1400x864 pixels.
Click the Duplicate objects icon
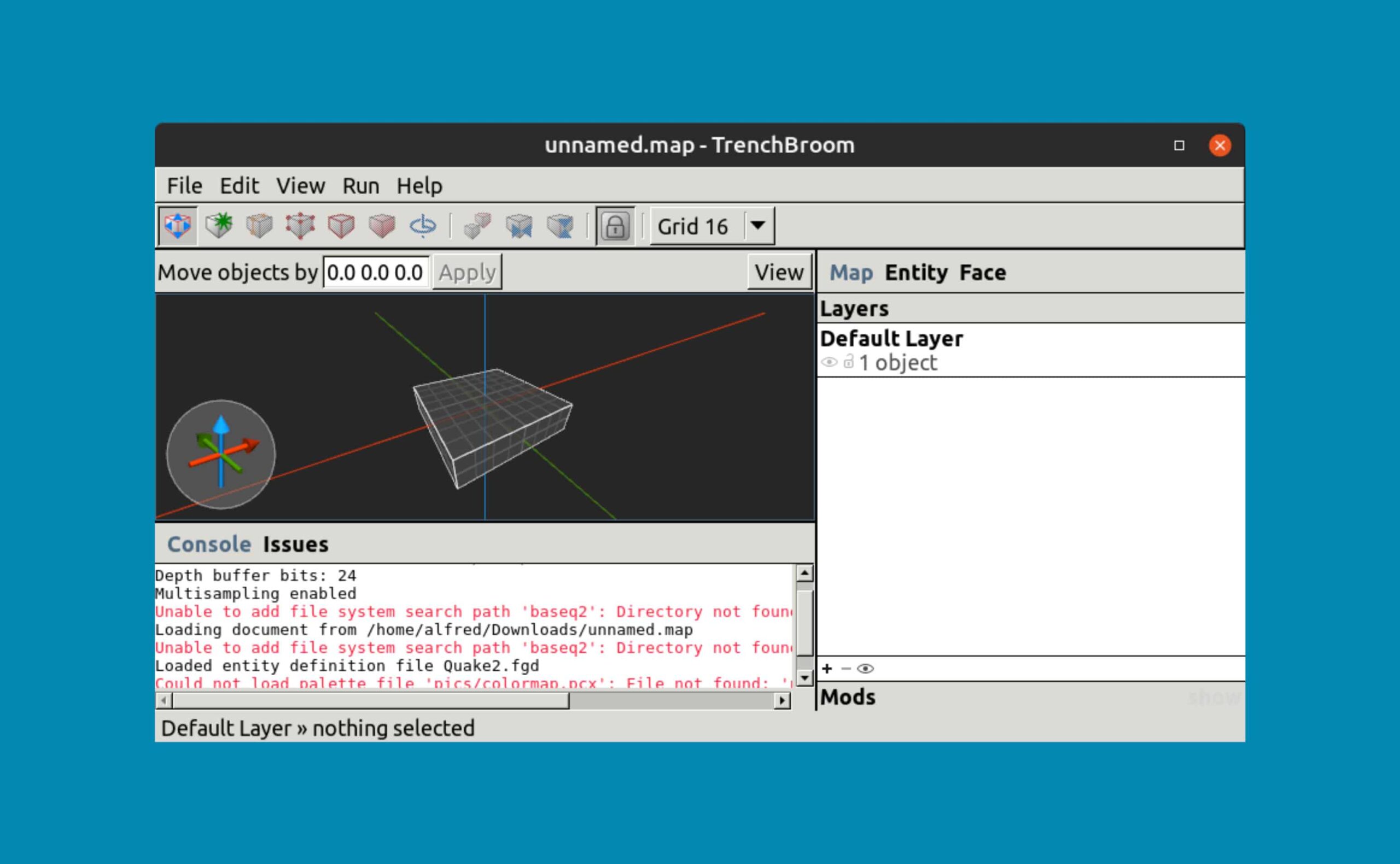tap(478, 226)
